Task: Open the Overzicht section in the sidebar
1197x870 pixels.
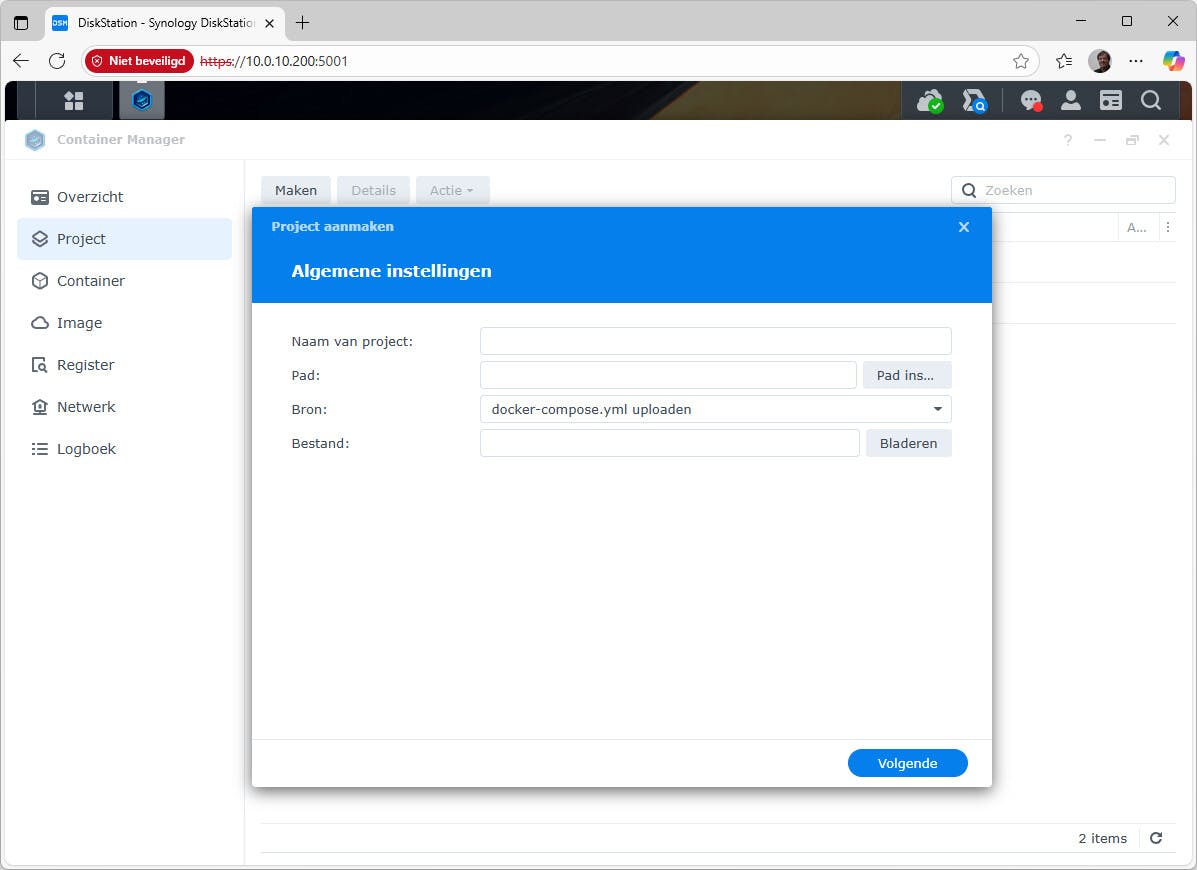Action: 88,197
